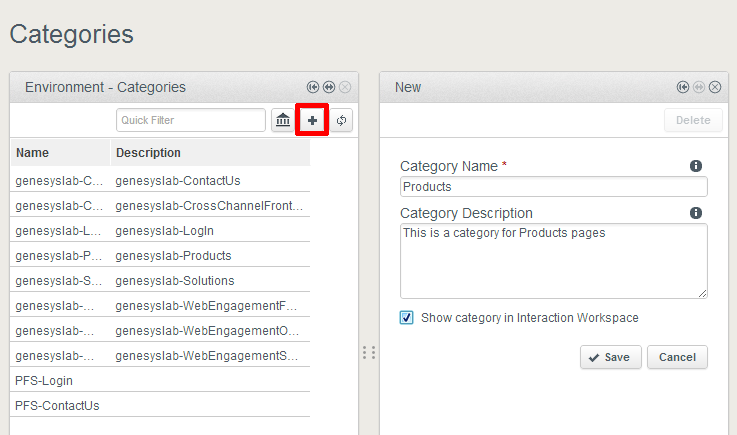Save the new Products category
This screenshot has width=737, height=435.
[x=610, y=357]
